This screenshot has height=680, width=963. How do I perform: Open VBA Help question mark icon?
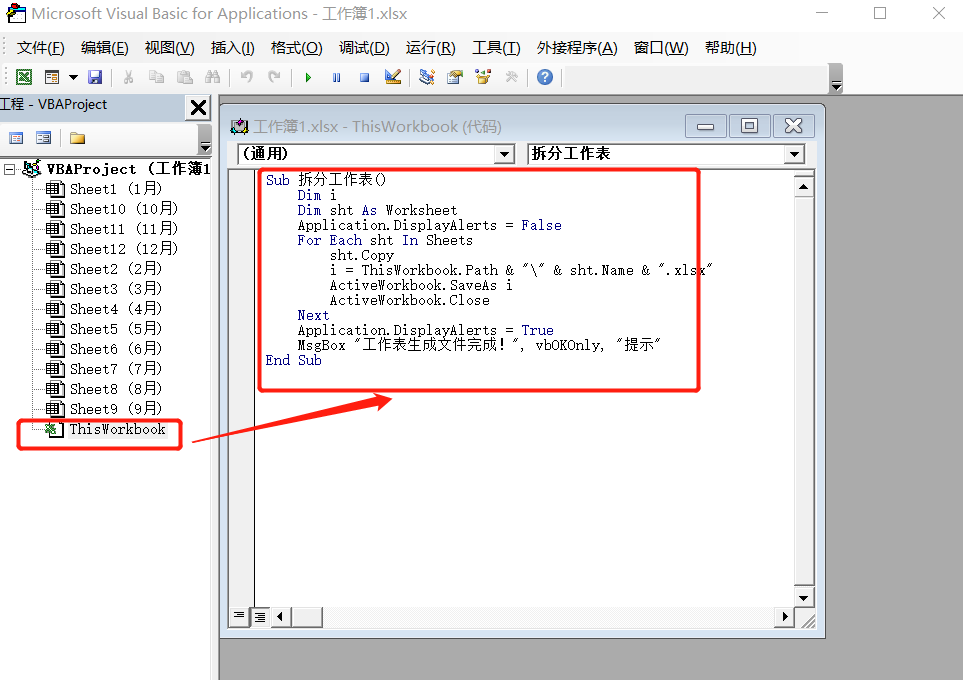click(x=545, y=77)
